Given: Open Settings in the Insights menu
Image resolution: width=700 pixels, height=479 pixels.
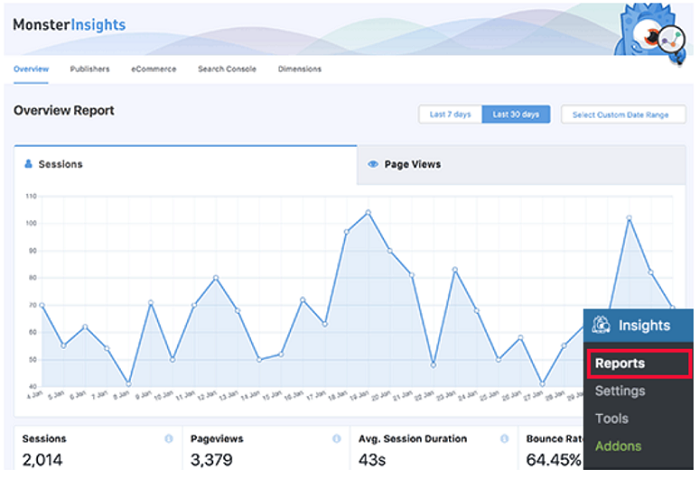Looking at the screenshot, I should click(x=620, y=391).
